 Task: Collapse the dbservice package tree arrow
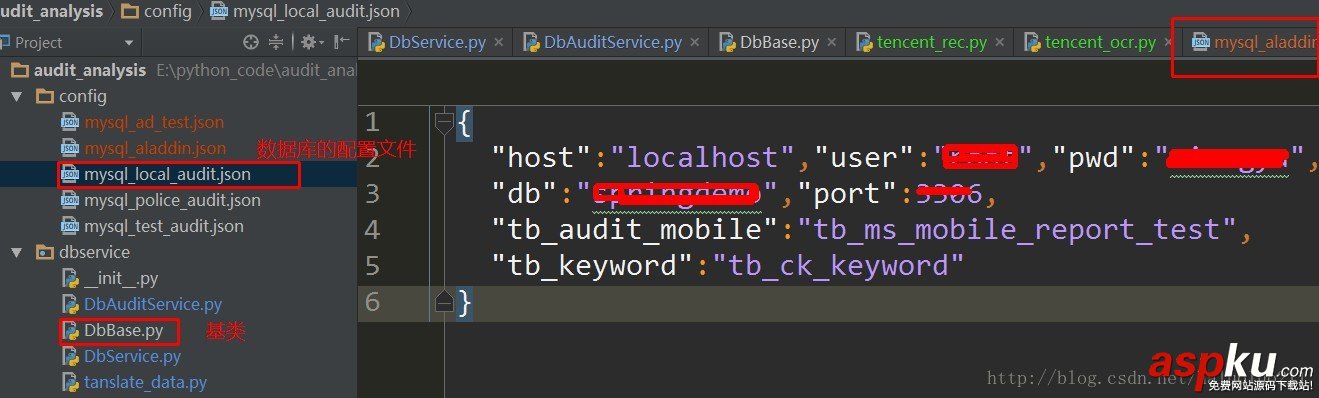click(17, 253)
